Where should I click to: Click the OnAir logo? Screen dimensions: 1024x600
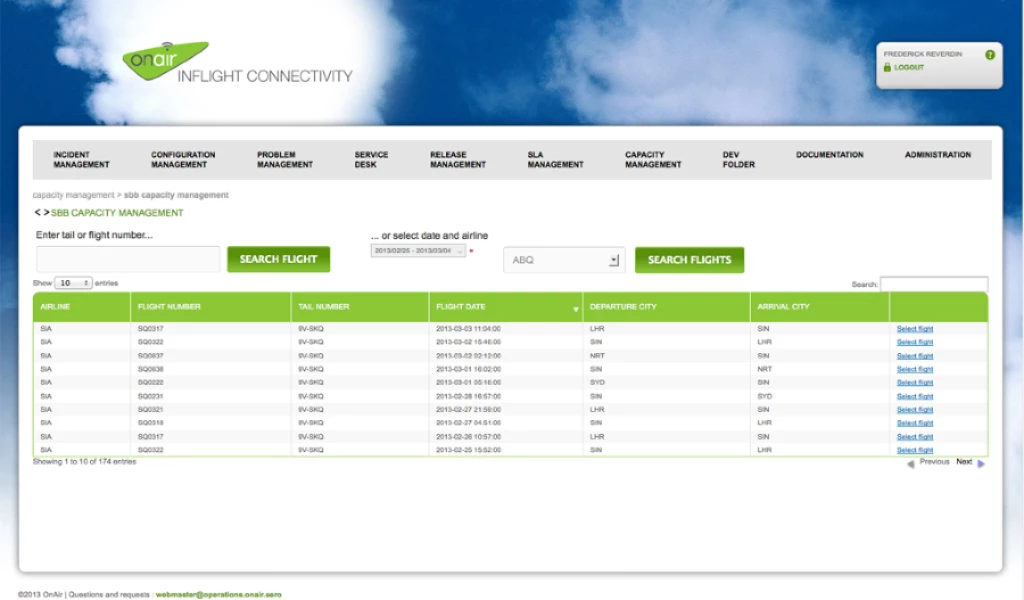click(x=165, y=60)
